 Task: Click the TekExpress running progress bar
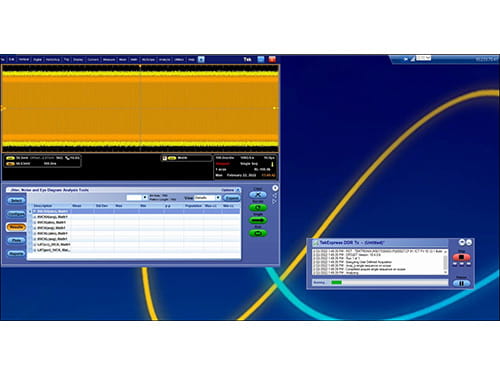[x=389, y=282]
